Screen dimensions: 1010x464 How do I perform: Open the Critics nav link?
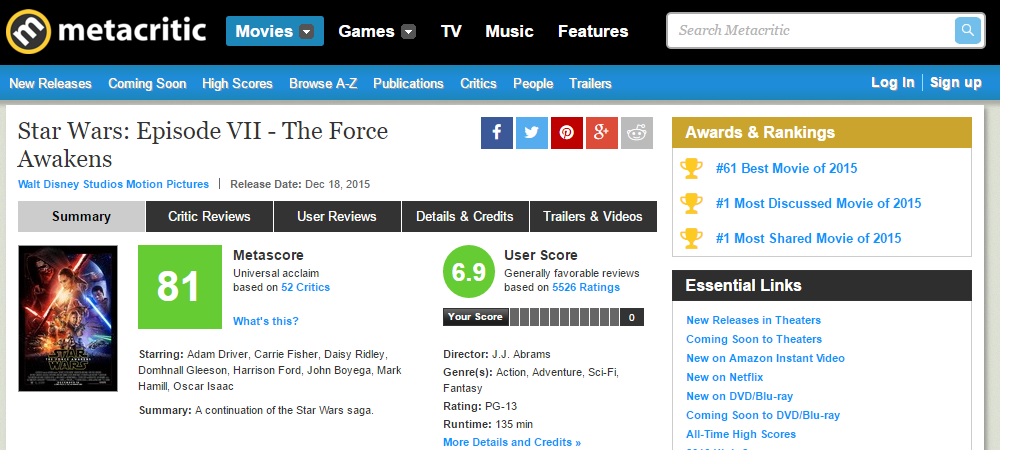pos(478,83)
